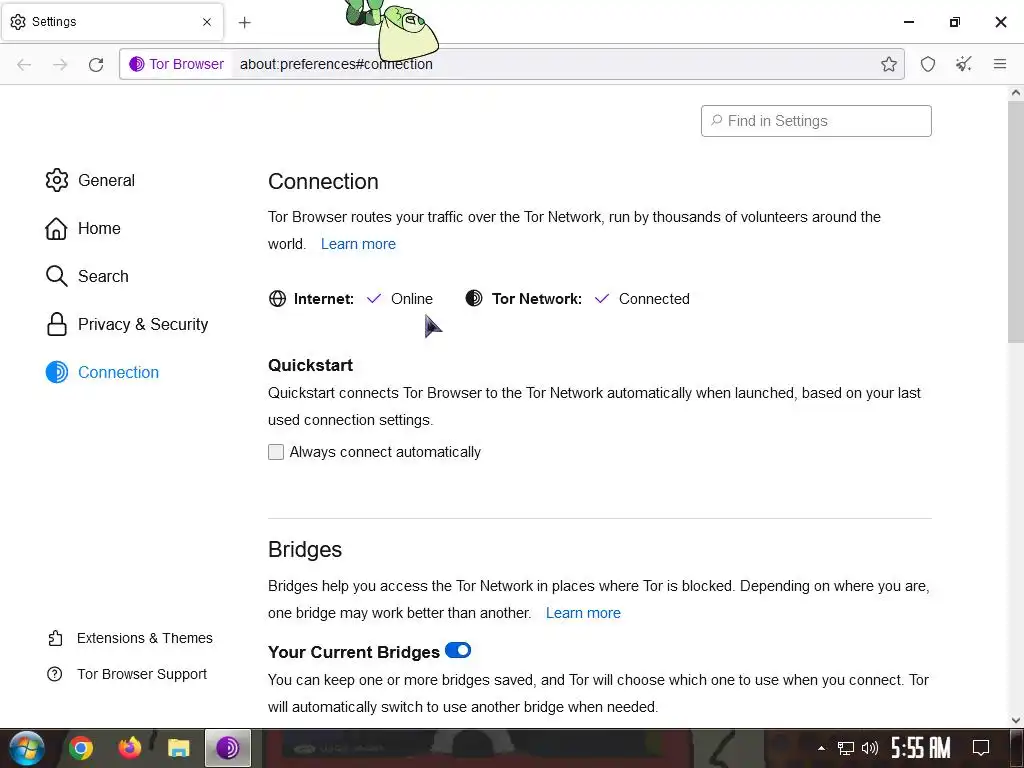
Task: Click the Online status text
Action: (411, 299)
